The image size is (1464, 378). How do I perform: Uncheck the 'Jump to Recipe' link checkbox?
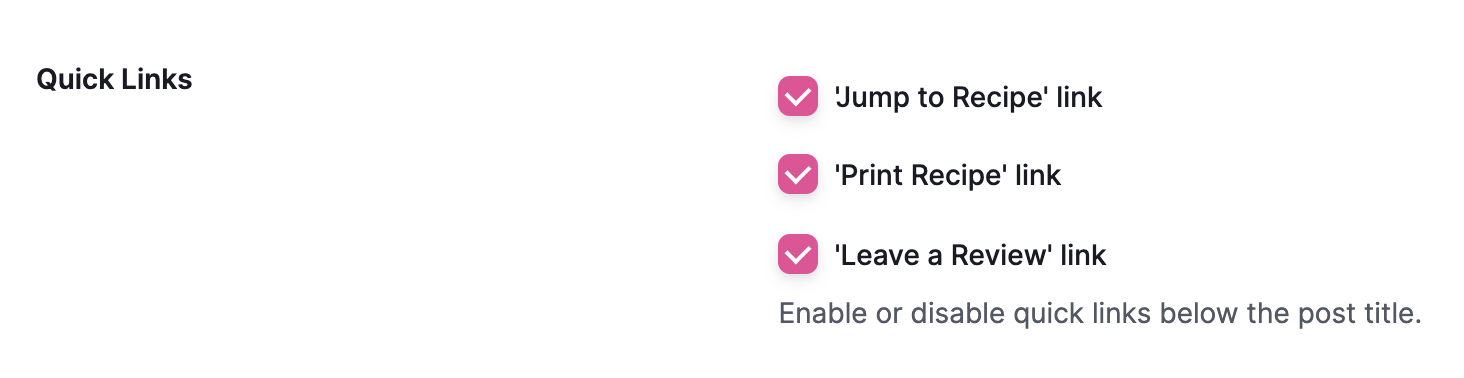798,97
